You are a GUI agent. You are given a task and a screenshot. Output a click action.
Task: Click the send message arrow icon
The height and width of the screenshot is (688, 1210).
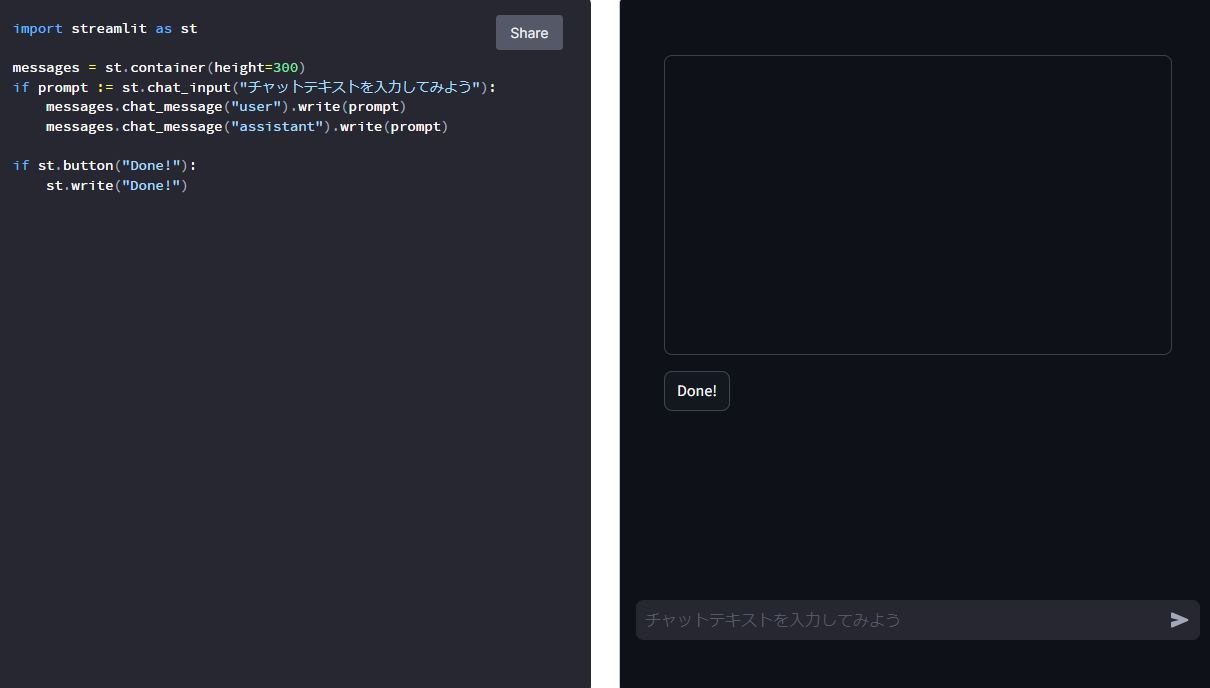[x=1179, y=620]
